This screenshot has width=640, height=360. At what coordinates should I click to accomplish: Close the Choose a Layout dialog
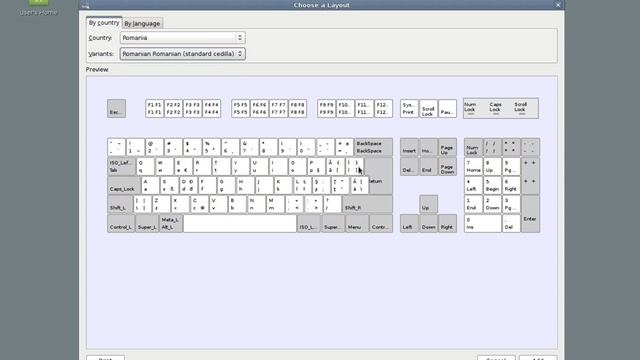click(x=558, y=5)
